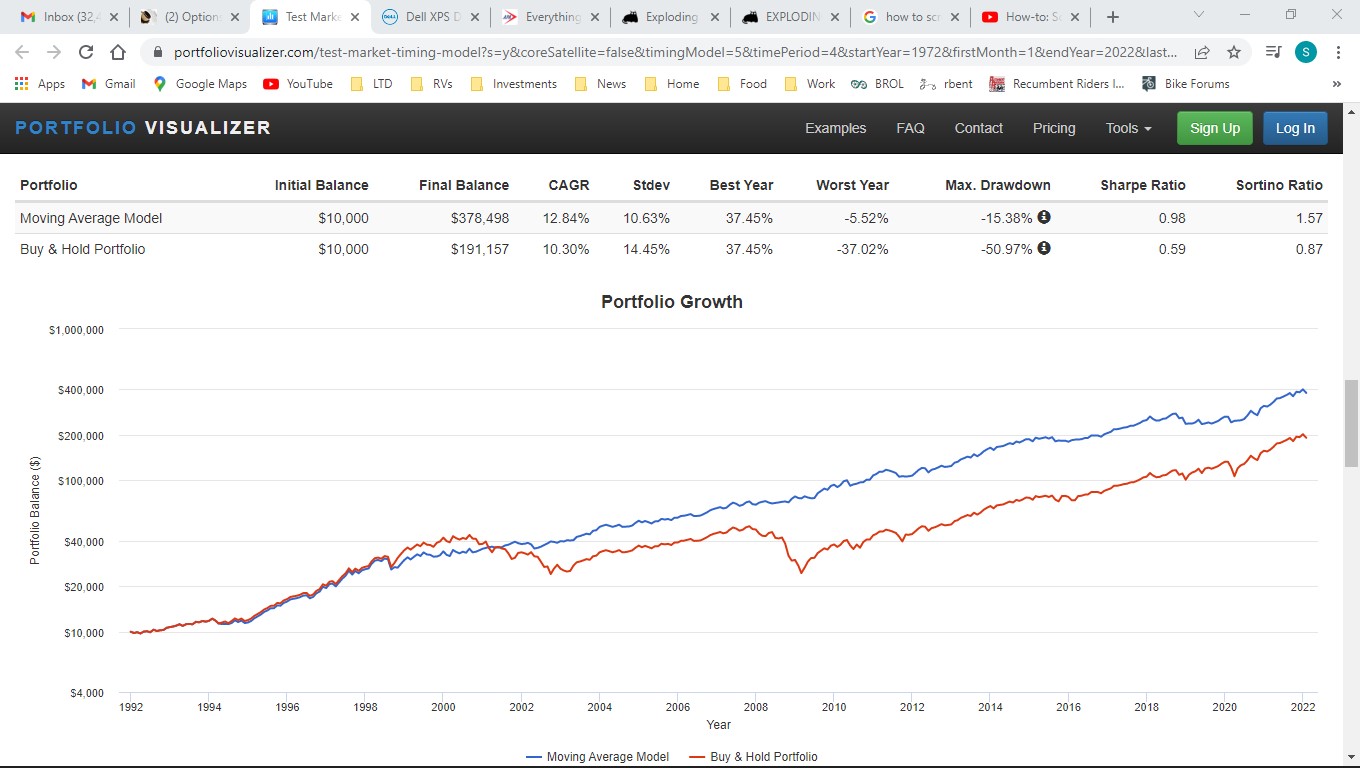Viewport: 1360px width, 768px height.
Task: Click the share page icon in address bar
Action: [x=1202, y=52]
